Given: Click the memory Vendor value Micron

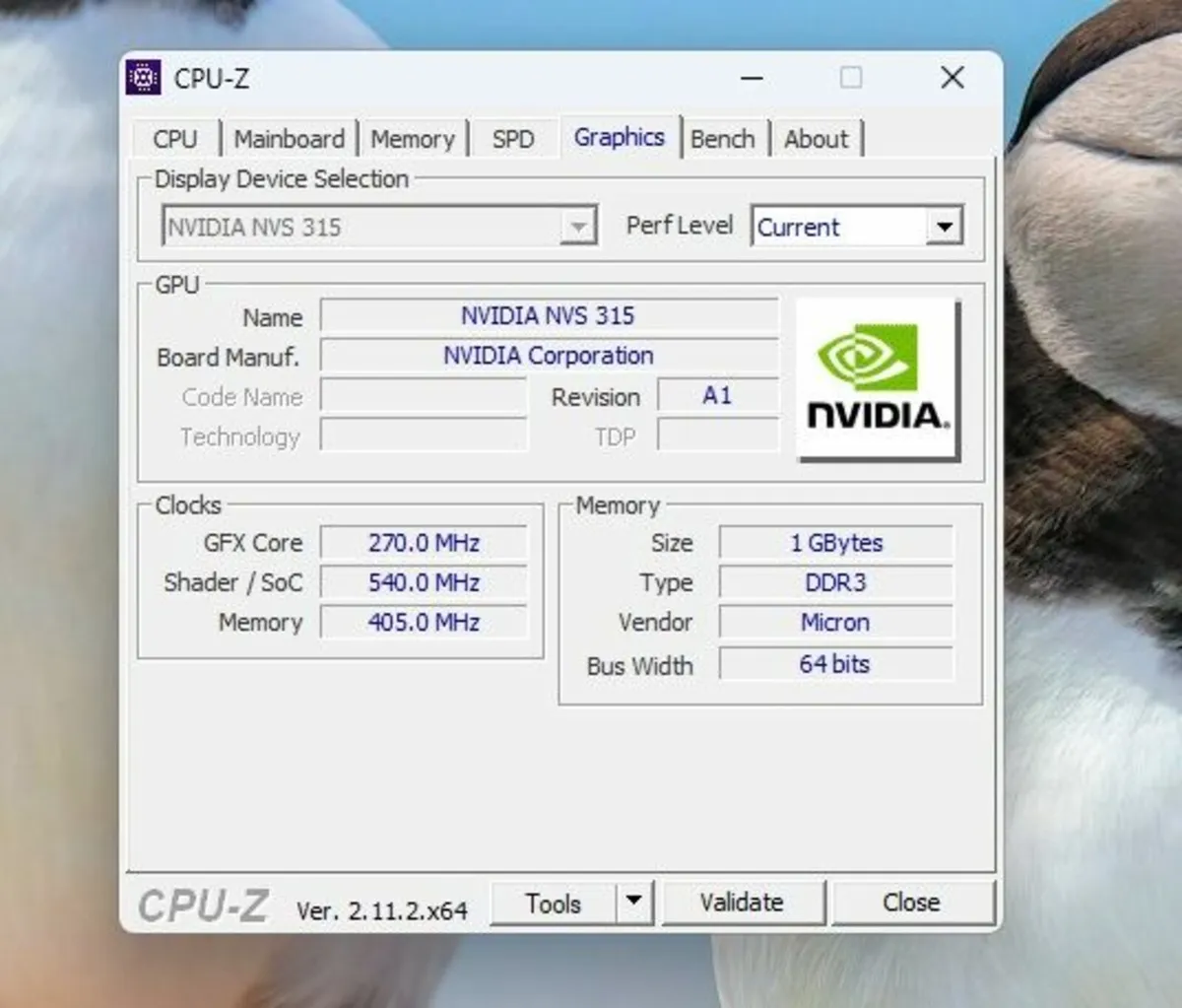Looking at the screenshot, I should pos(836,622).
